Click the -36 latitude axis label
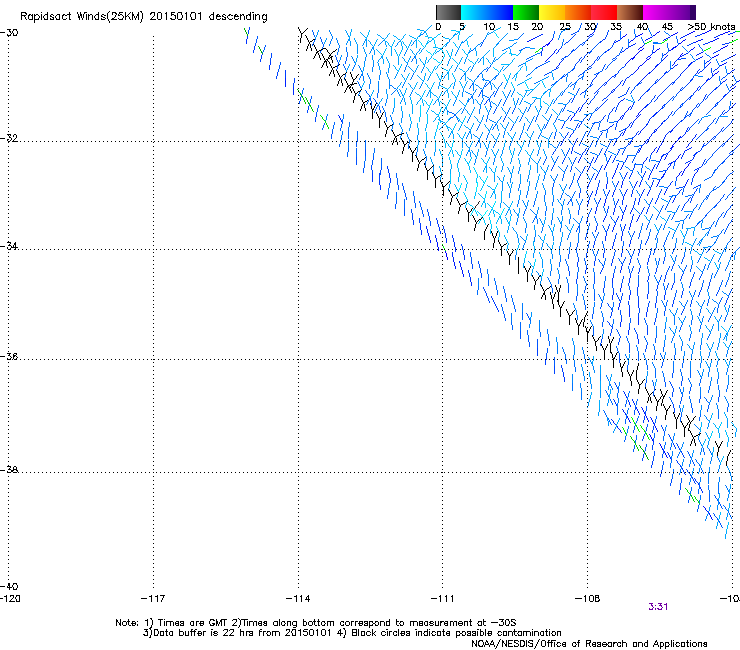 click(9, 356)
